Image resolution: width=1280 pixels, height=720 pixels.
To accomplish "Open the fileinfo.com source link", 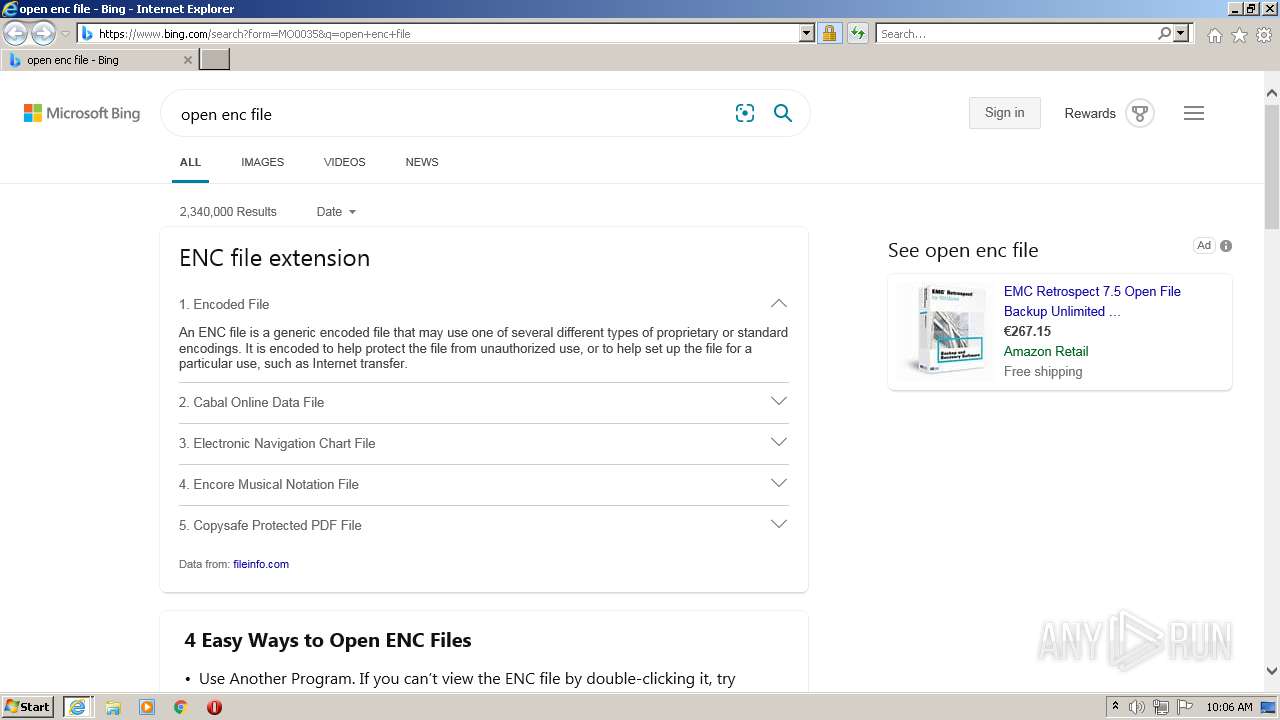I will [x=261, y=564].
